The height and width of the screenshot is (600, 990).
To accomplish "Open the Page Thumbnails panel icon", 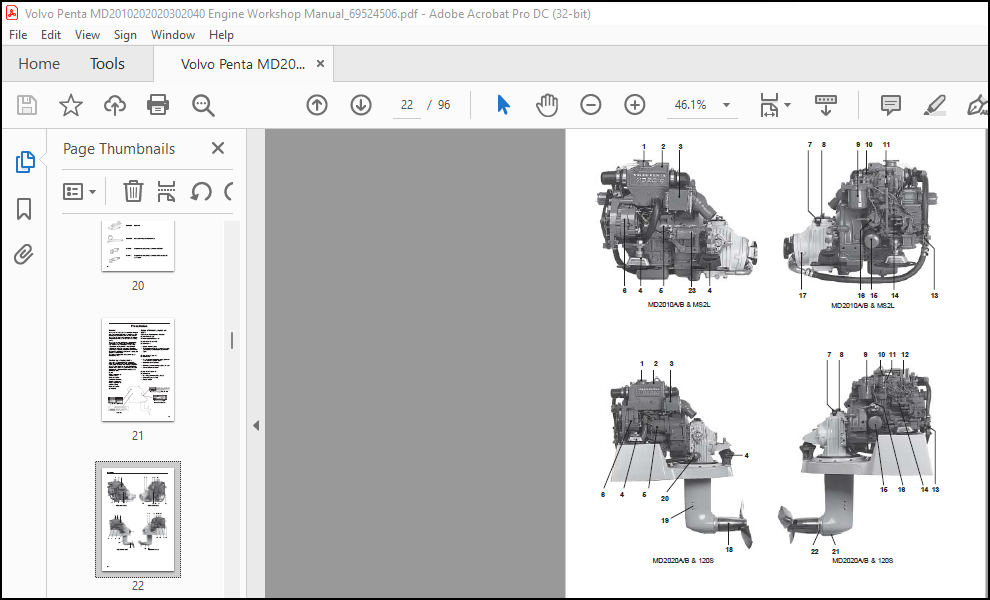I will [25, 162].
